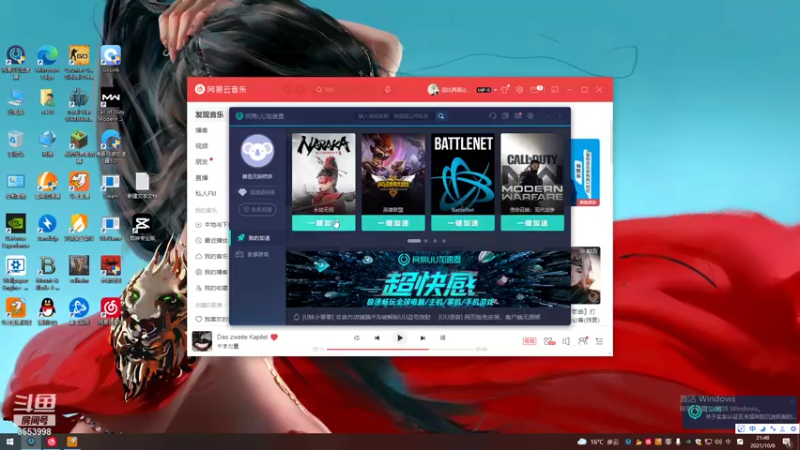Focus the game search field in UU accelerator
Screen dimensions: 800x450
pyautogui.click(x=395, y=116)
